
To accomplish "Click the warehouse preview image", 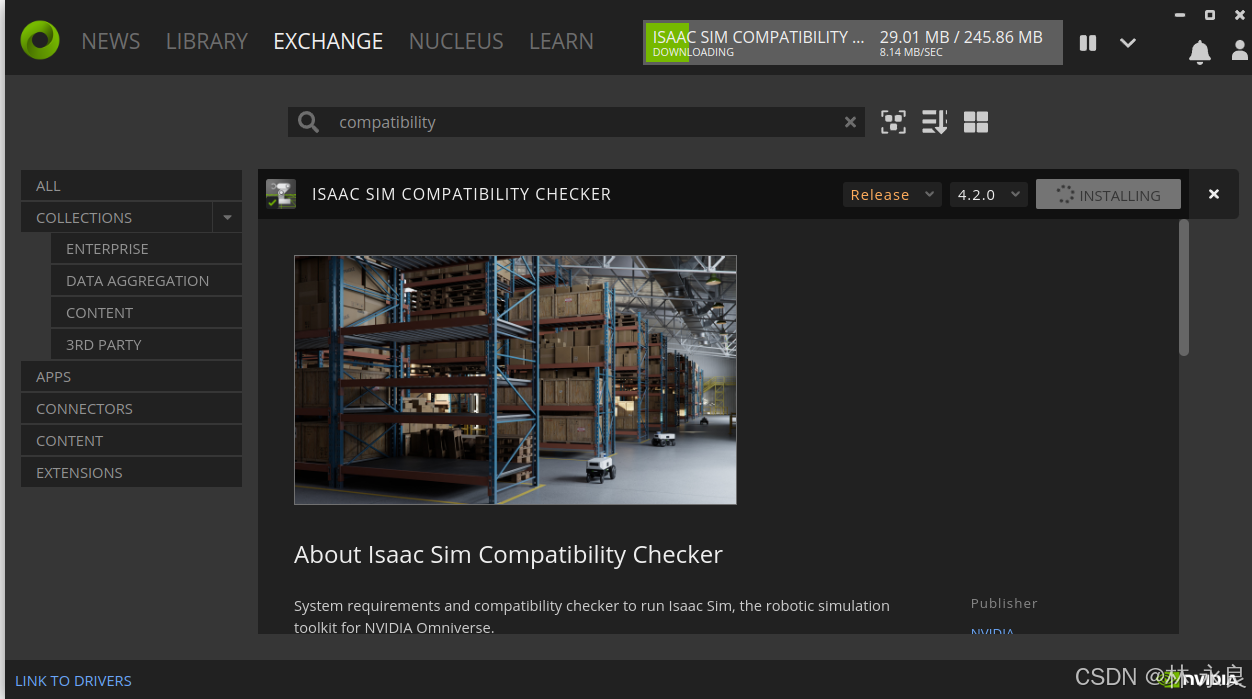I will pos(515,380).
